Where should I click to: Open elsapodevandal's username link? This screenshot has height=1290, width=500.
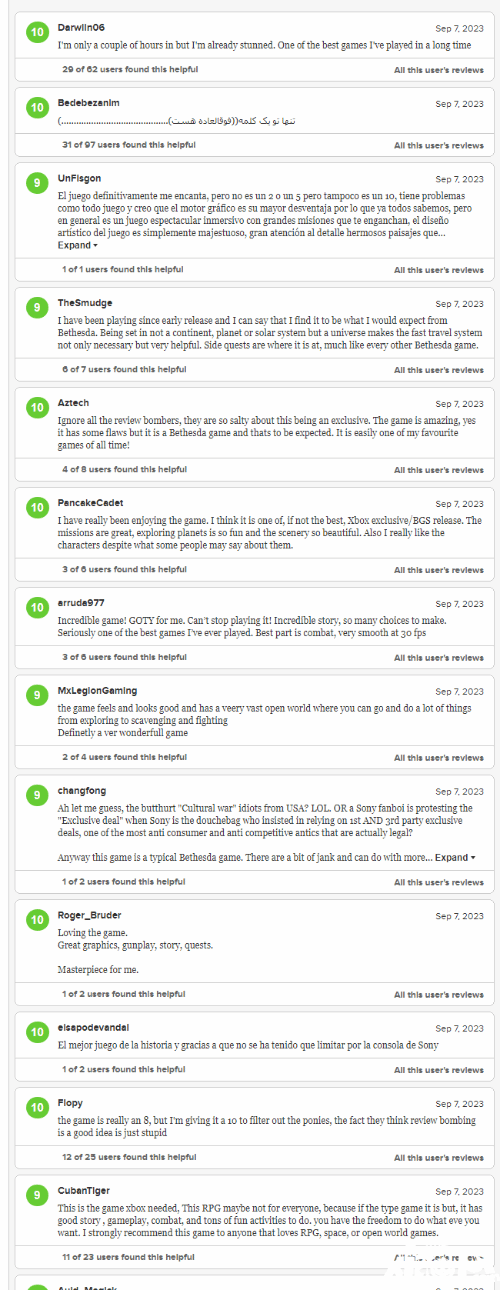tap(93, 1028)
